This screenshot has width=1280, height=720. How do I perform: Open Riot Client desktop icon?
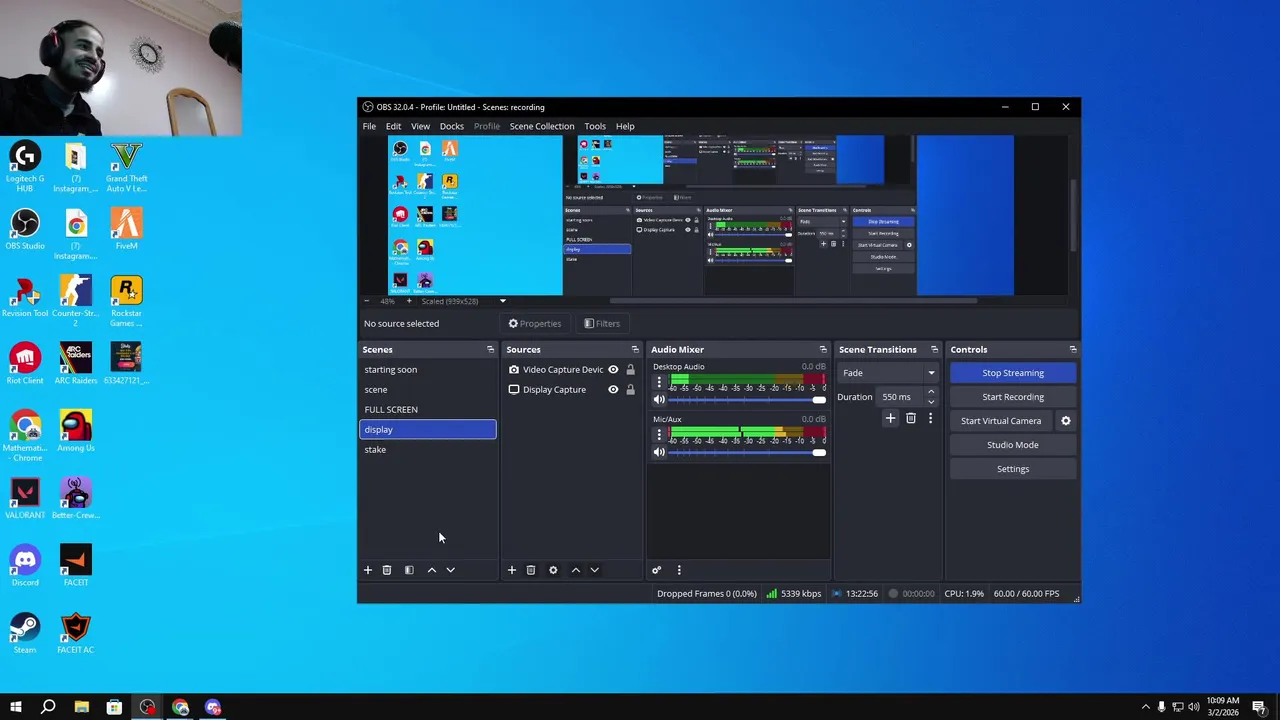[x=25, y=364]
